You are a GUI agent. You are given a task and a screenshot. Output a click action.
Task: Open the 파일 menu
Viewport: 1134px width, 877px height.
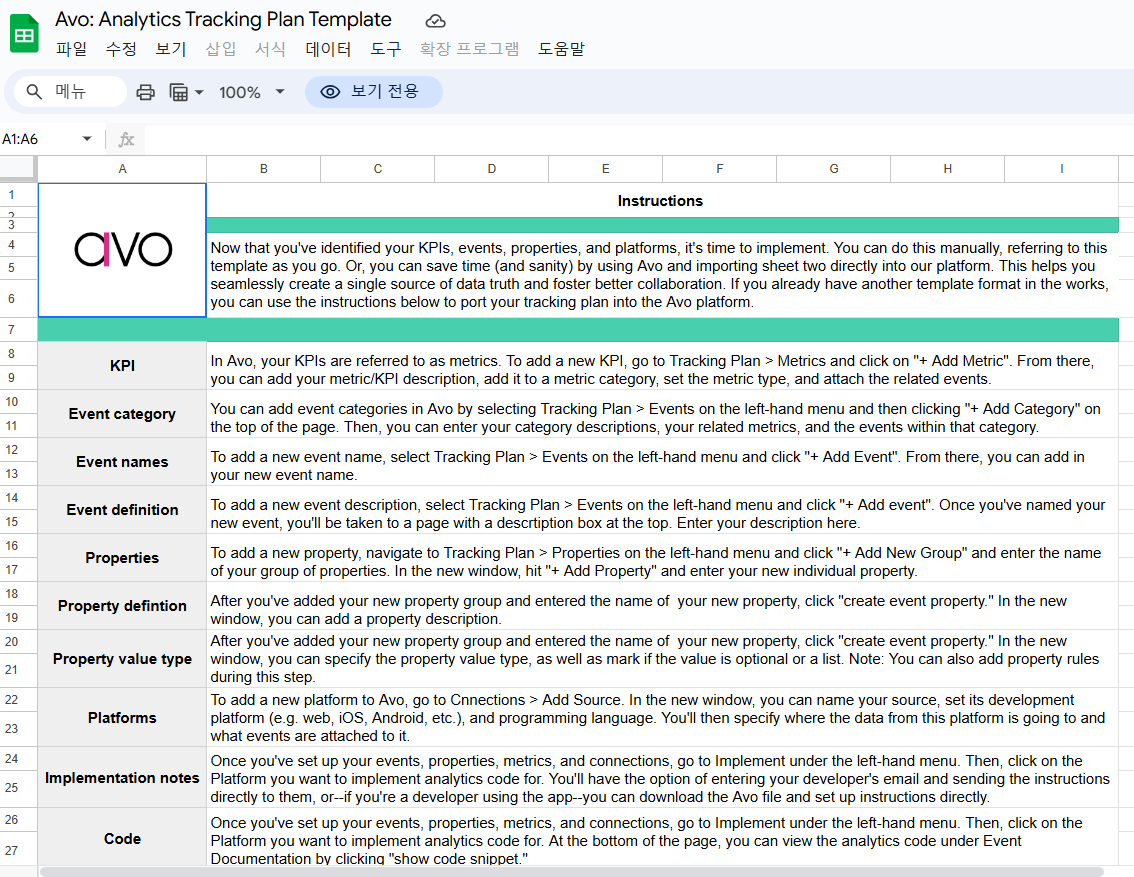[71, 49]
